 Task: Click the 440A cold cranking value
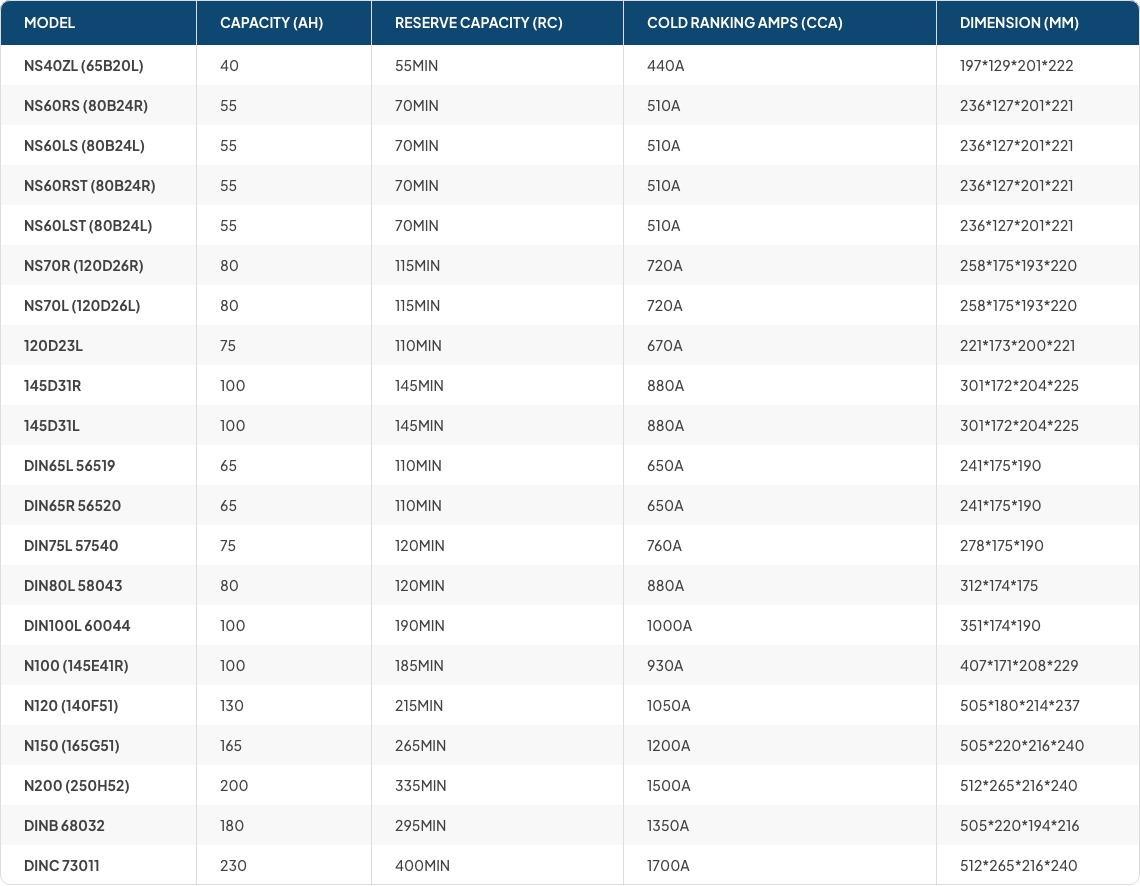click(x=664, y=66)
